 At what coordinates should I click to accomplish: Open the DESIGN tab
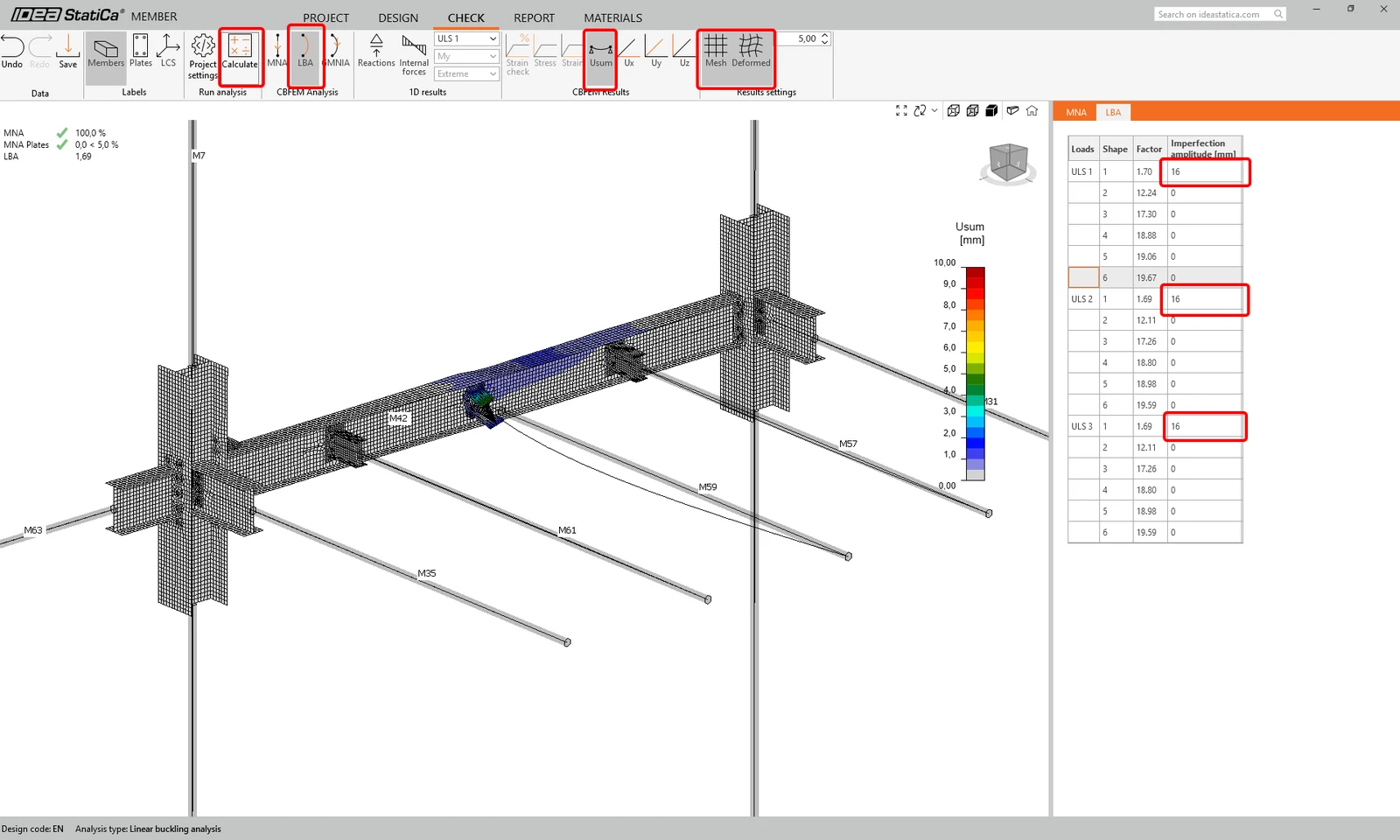(398, 17)
